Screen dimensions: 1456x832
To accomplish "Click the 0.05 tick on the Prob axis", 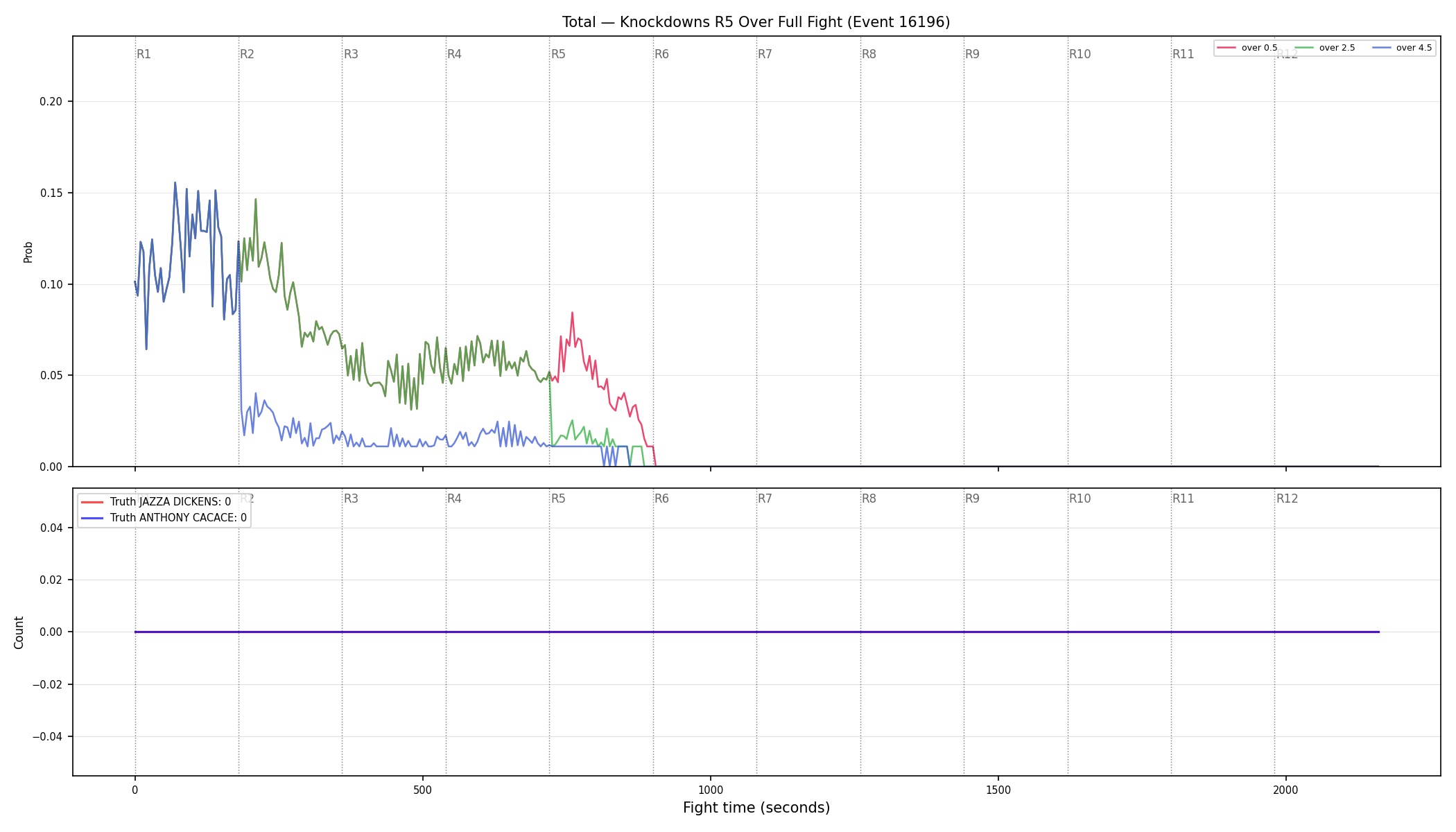I will tap(51, 376).
